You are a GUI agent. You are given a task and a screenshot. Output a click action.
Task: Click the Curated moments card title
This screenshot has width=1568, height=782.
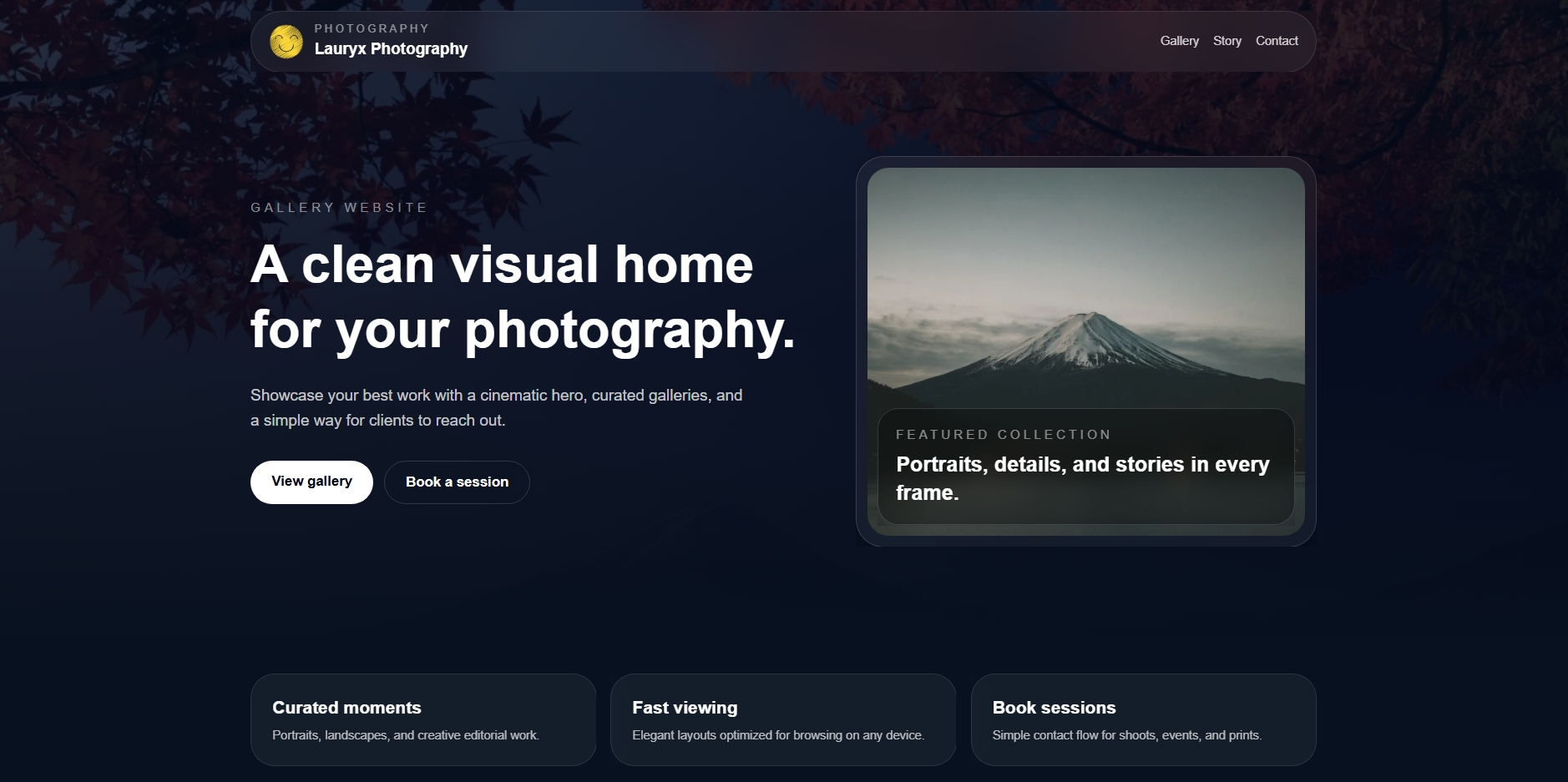click(x=346, y=708)
